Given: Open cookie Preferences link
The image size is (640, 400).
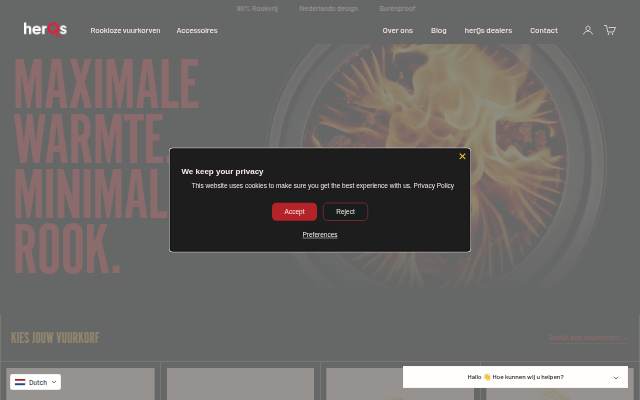Looking at the screenshot, I should tap(320, 235).
